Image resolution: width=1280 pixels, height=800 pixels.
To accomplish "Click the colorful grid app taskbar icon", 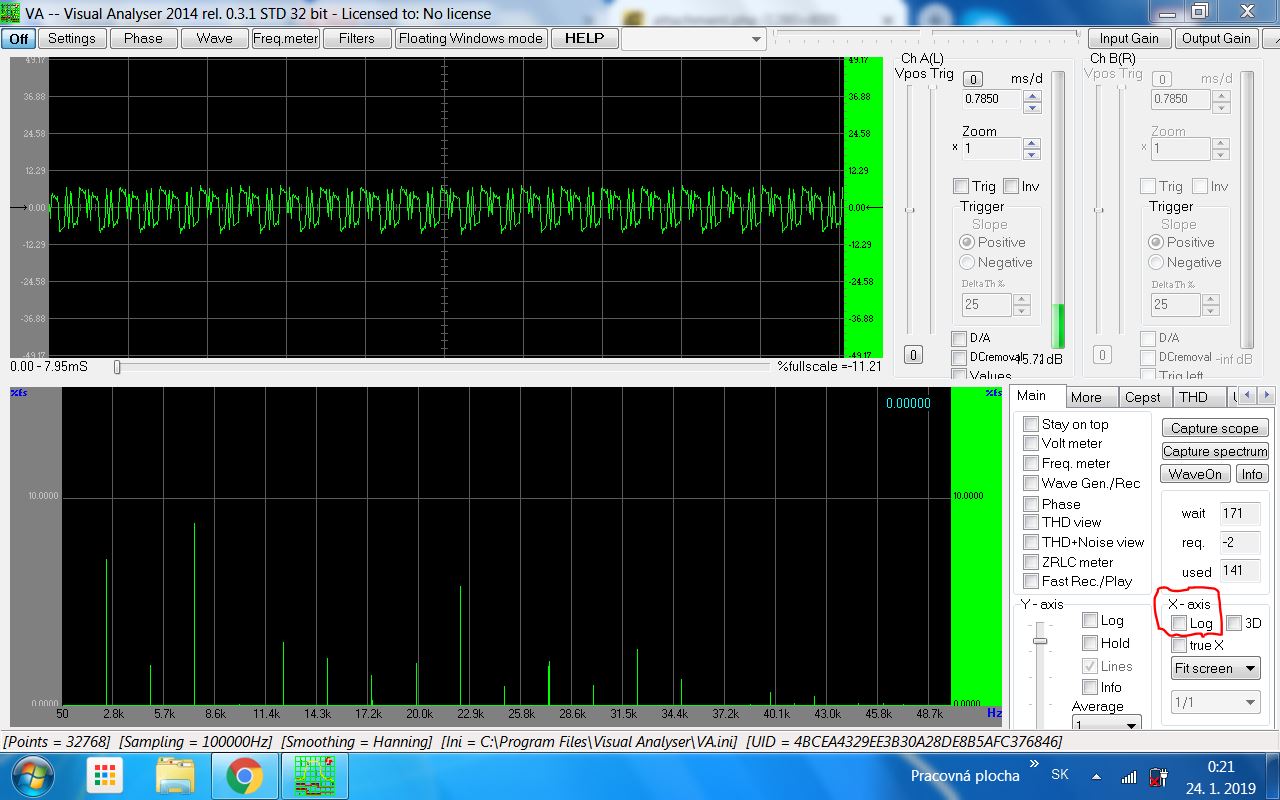I will click(105, 775).
